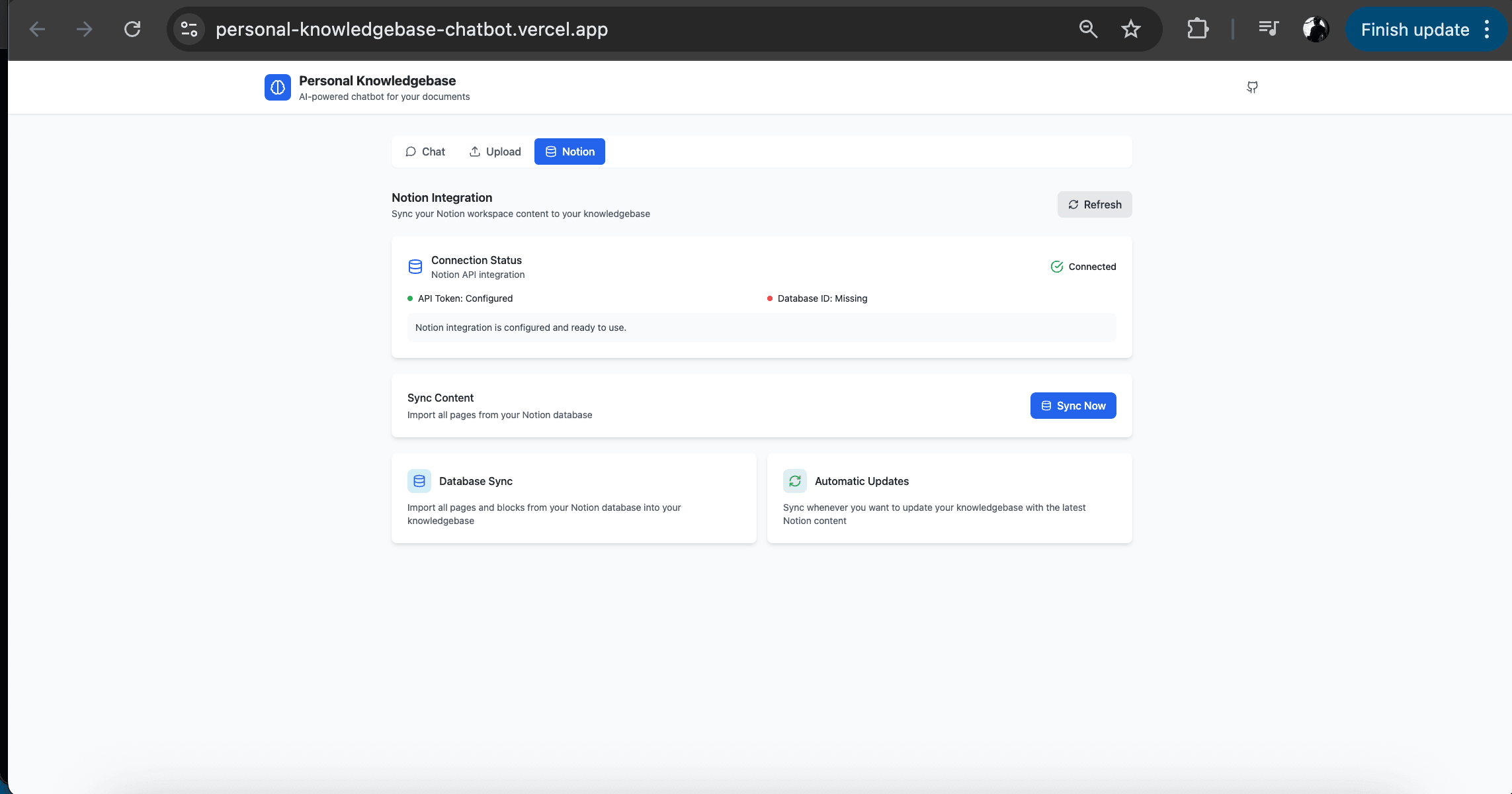Click 'Sync your Notion workspace content' subtitle

click(521, 214)
